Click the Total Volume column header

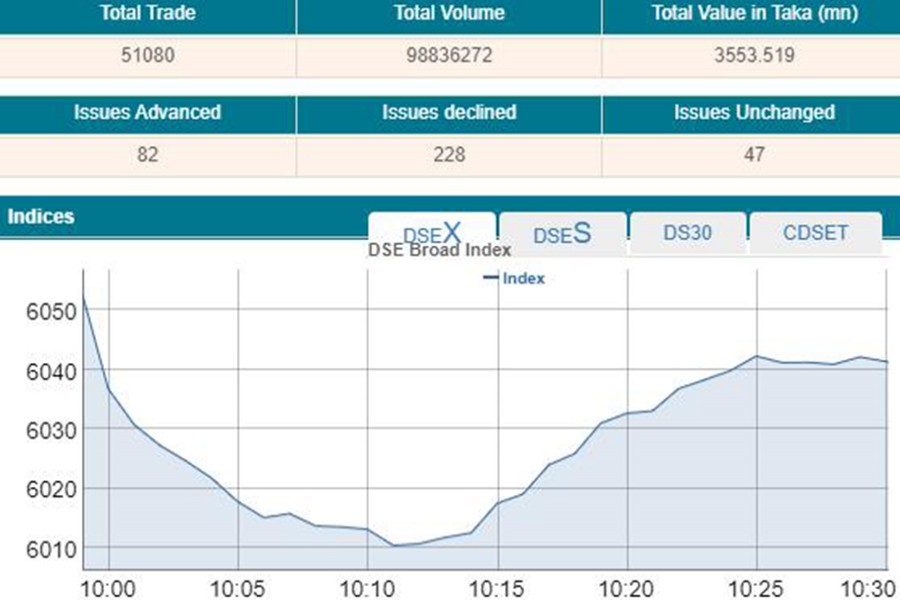coord(448,14)
